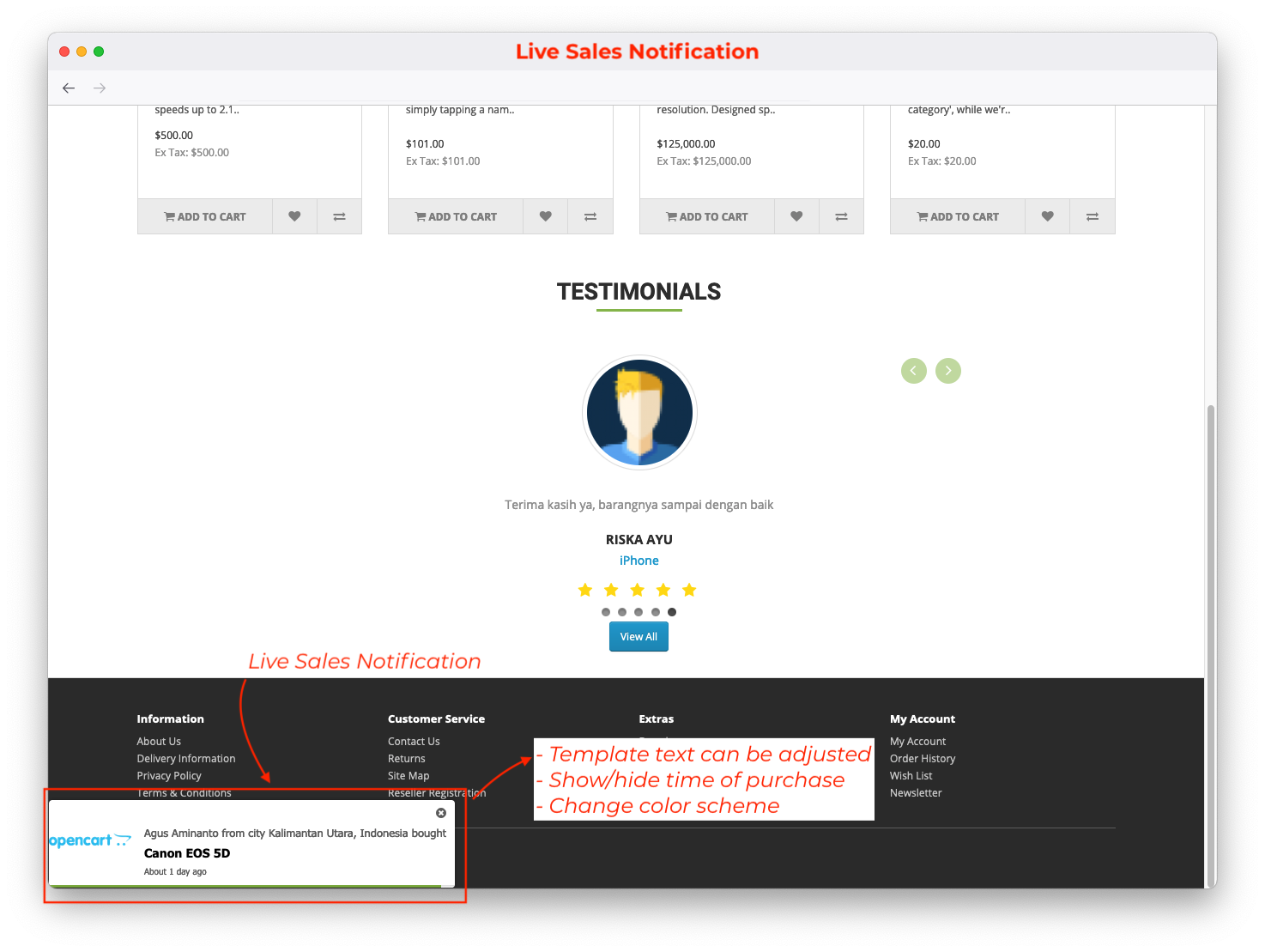Open the Delivery Information footer link
The height and width of the screenshot is (952, 1265).
185,759
